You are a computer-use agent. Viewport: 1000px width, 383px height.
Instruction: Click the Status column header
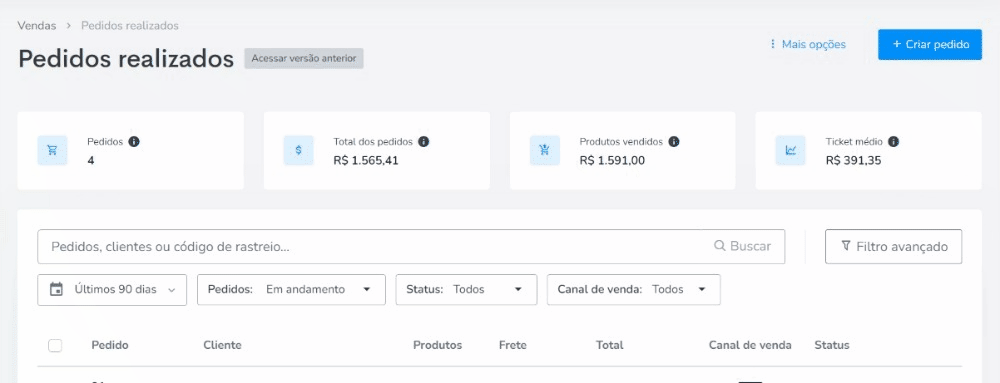[x=832, y=345]
